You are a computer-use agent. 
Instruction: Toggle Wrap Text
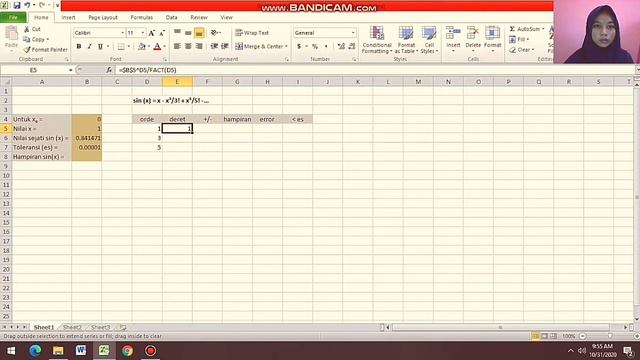tap(252, 33)
